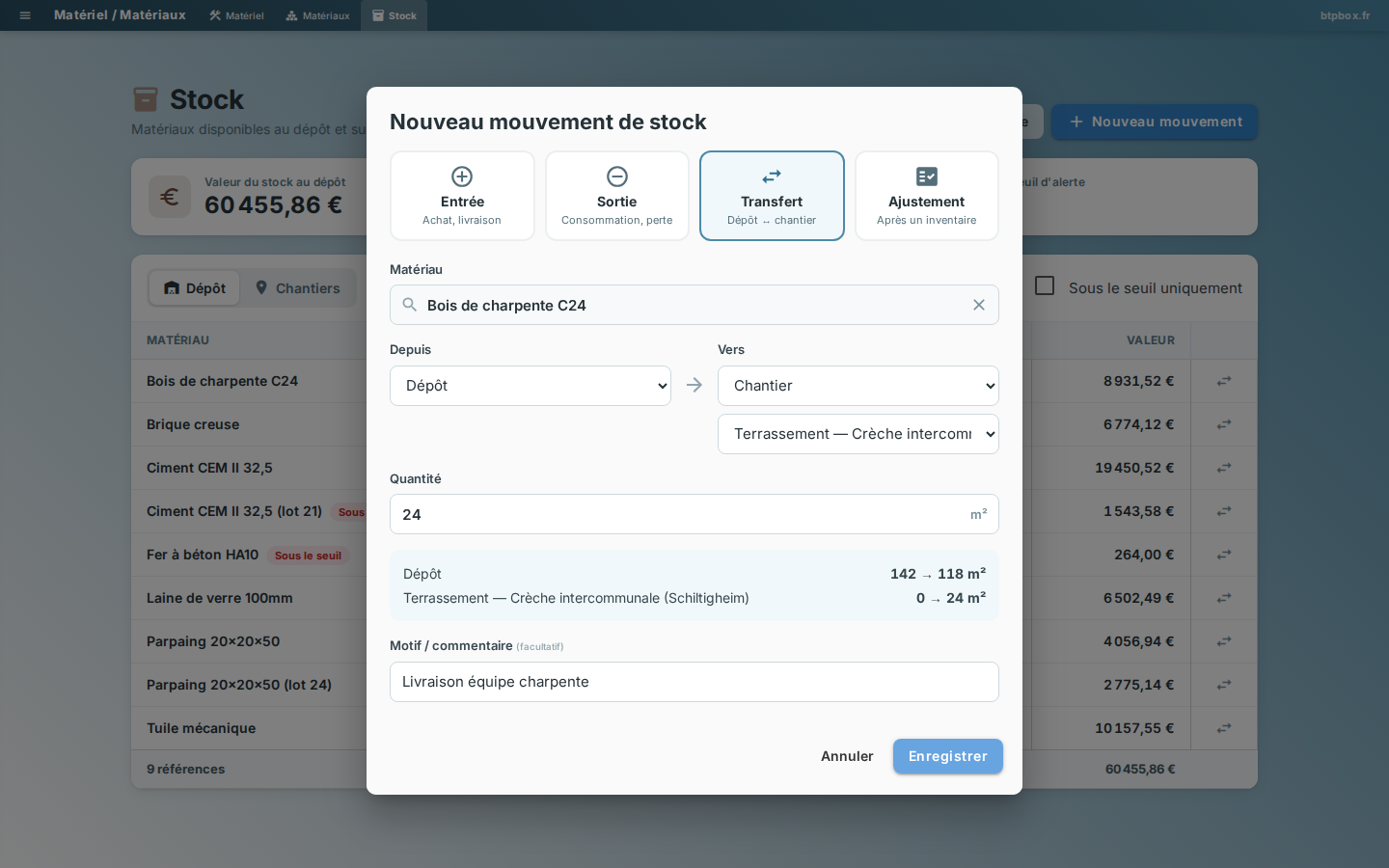The image size is (1389, 868).
Task: Click the Sous le seuil badge on Fer à béton
Action: tap(308, 556)
